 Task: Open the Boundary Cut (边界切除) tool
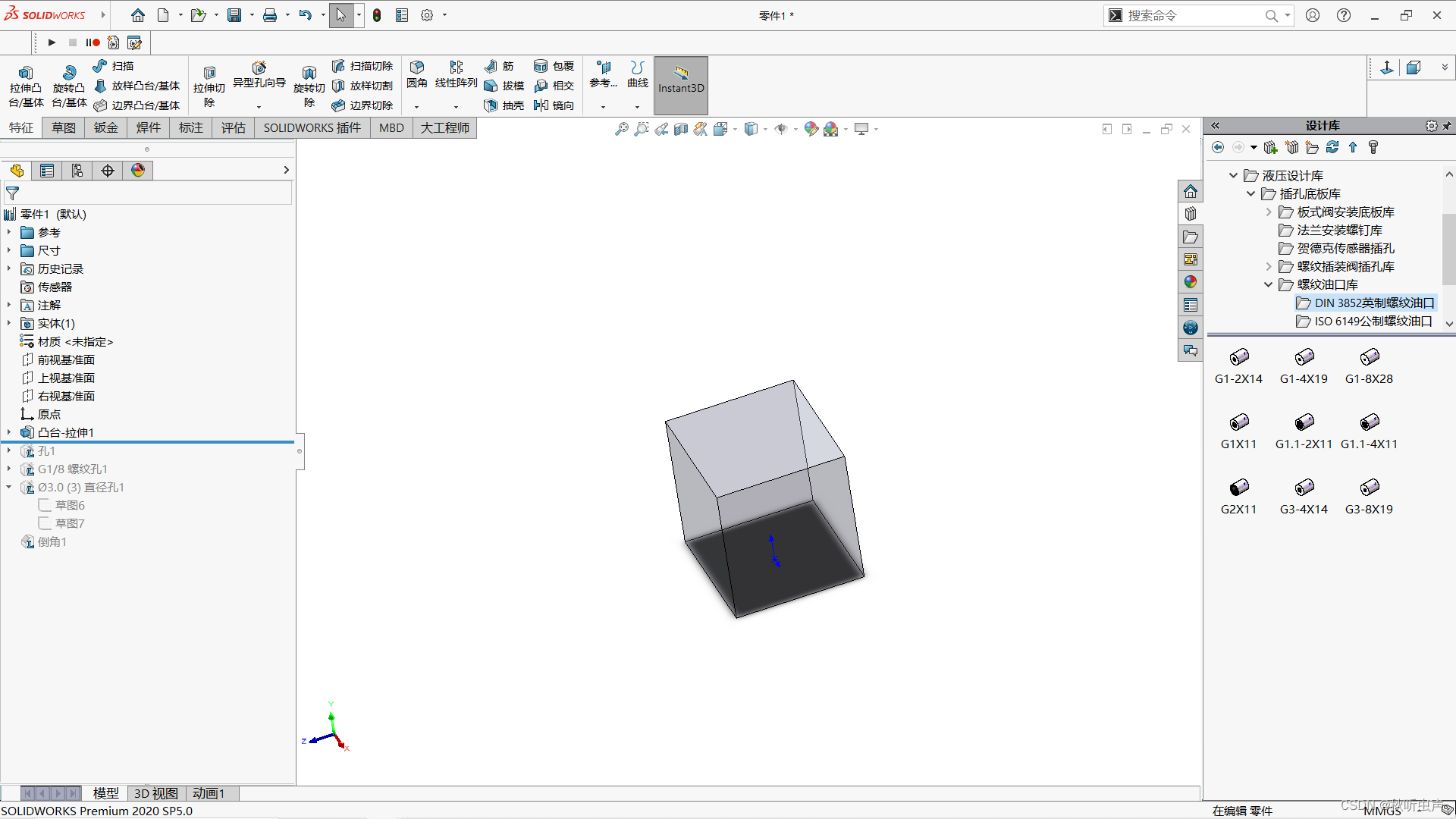coord(362,105)
